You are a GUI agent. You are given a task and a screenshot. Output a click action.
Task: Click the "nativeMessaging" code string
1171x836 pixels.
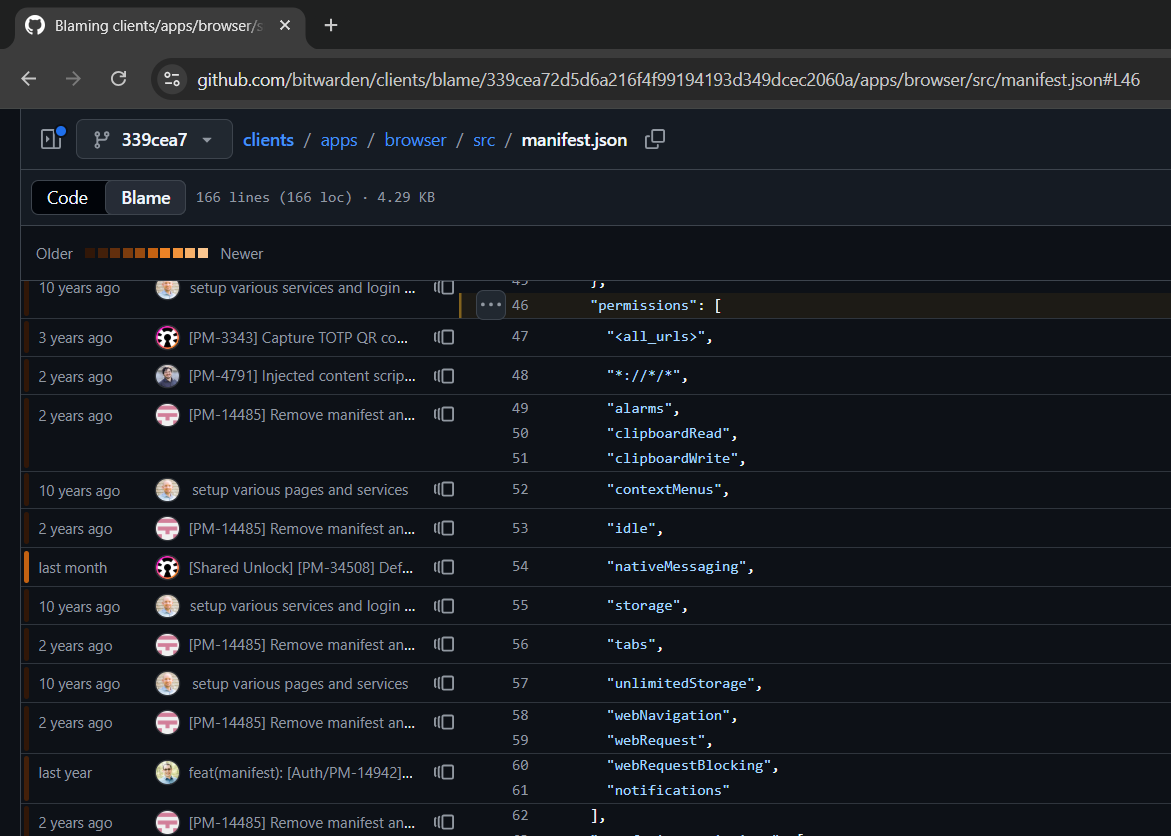click(677, 566)
